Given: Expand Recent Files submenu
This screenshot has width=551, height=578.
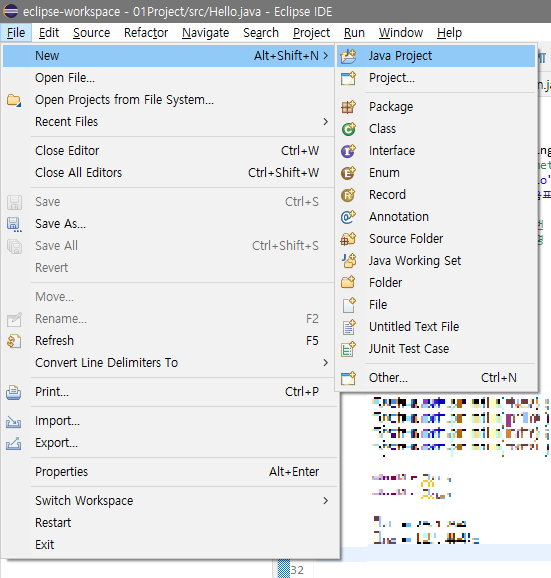Looking at the screenshot, I should click(x=325, y=122).
